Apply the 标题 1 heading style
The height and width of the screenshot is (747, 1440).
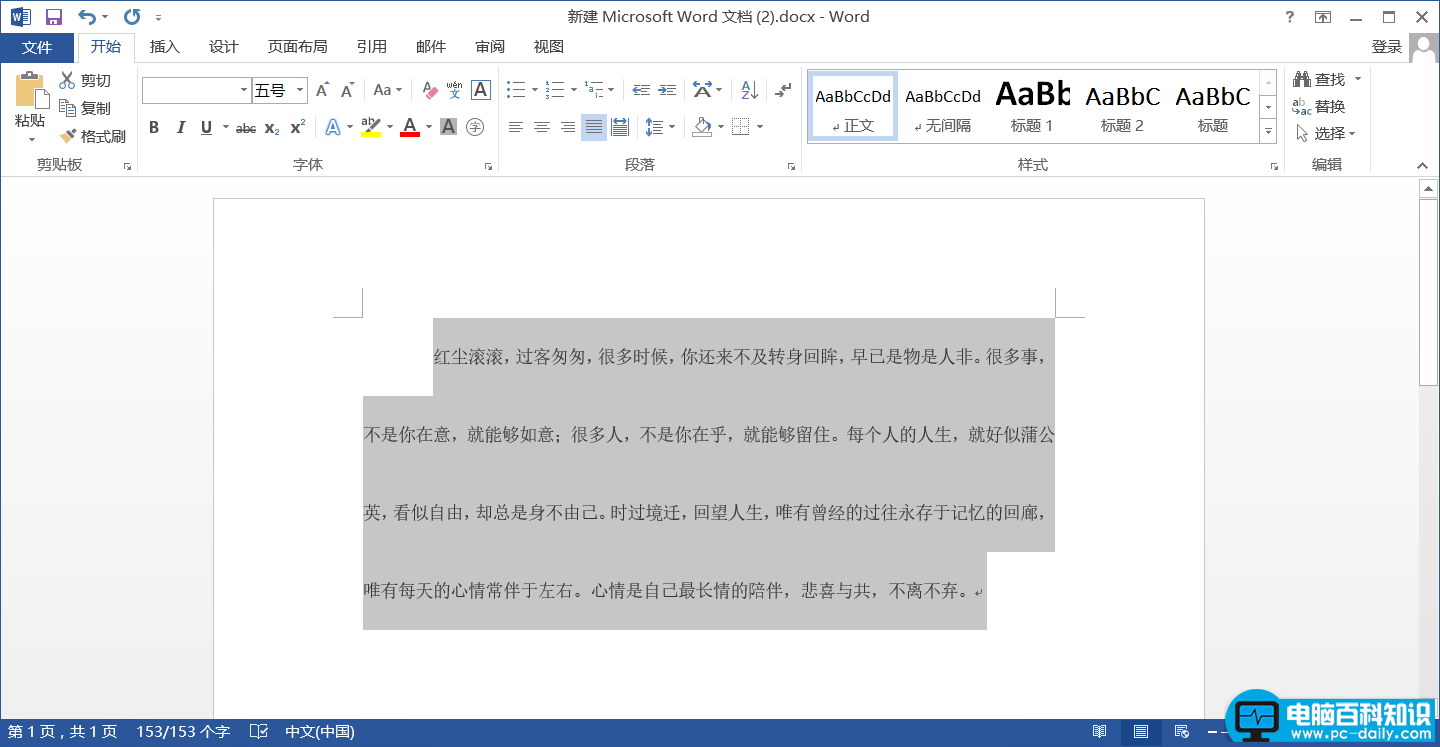(x=1032, y=107)
